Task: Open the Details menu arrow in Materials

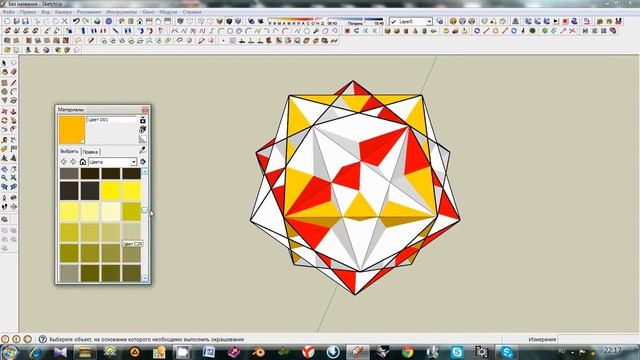Action: [143, 162]
